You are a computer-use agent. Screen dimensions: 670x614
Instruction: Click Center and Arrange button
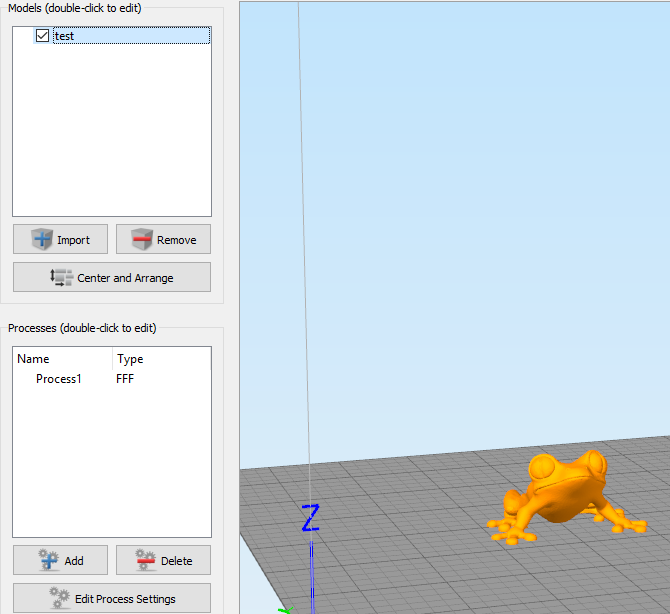click(x=112, y=277)
